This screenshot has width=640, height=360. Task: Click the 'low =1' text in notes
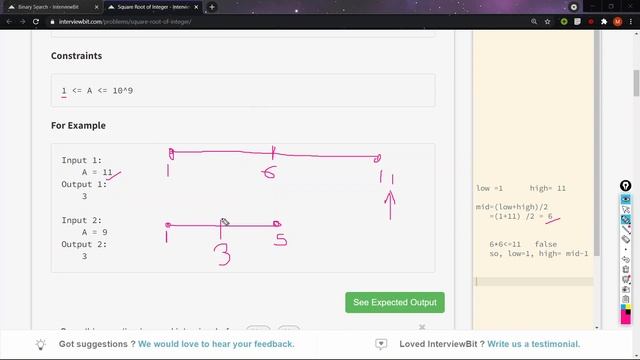click(489, 188)
